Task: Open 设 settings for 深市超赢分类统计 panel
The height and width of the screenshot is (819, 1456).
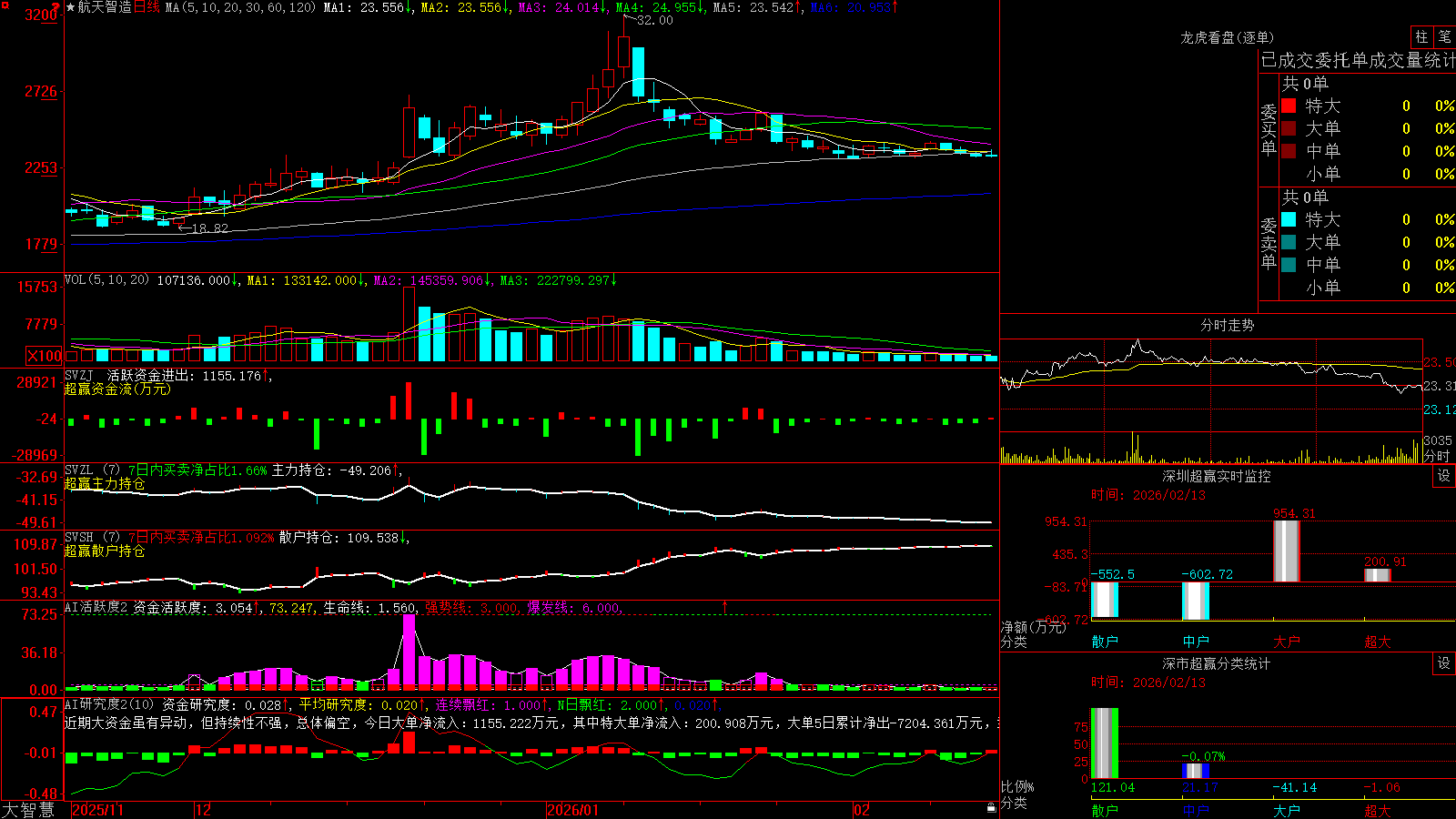Action: [1443, 664]
